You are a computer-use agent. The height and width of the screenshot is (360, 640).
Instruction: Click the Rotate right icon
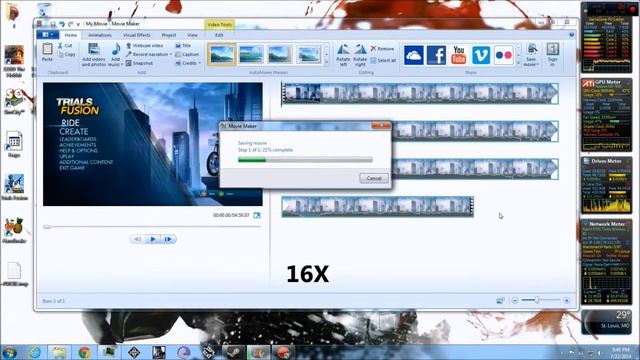tap(360, 49)
